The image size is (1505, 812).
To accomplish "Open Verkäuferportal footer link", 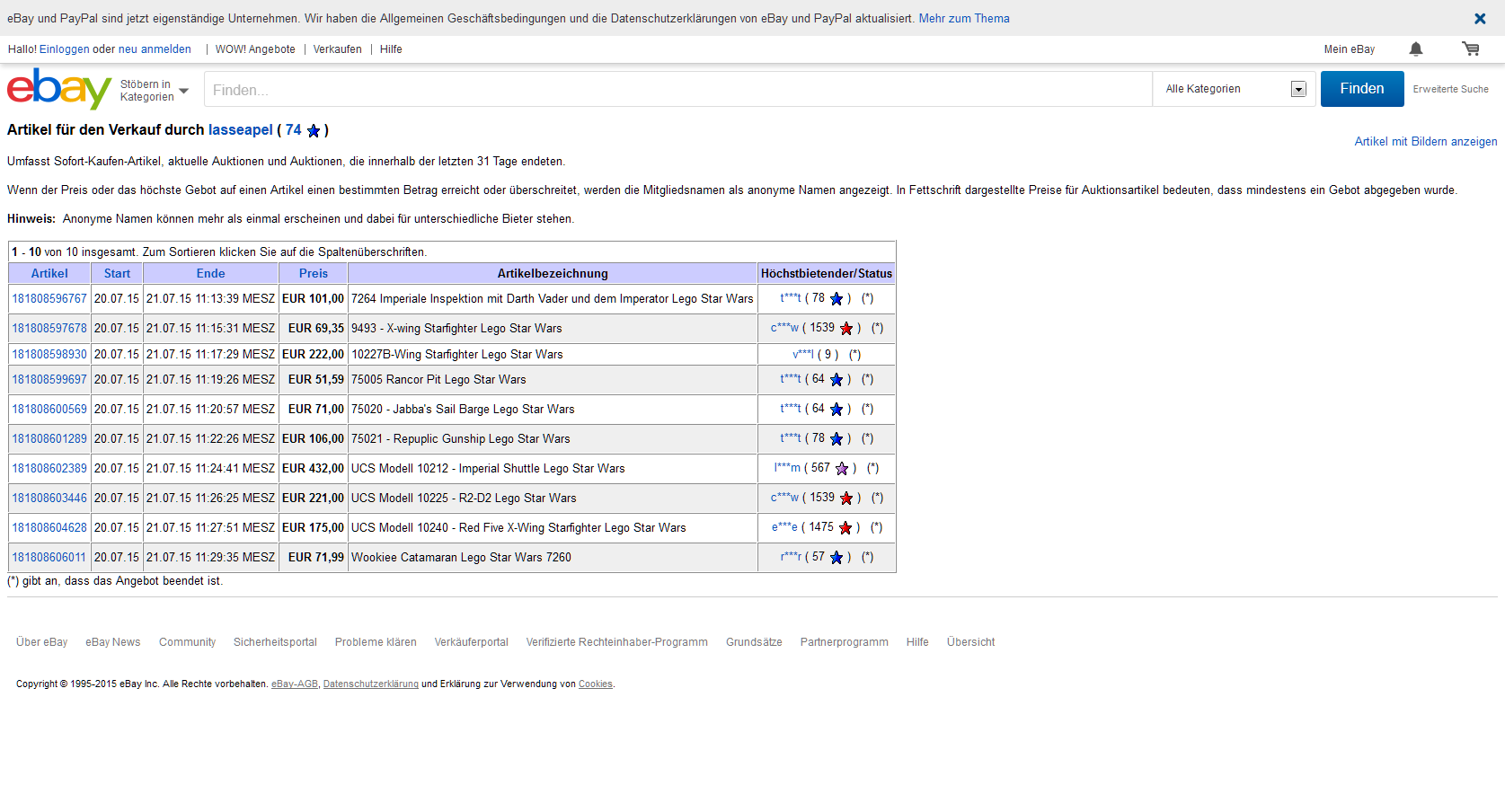I will [471, 642].
